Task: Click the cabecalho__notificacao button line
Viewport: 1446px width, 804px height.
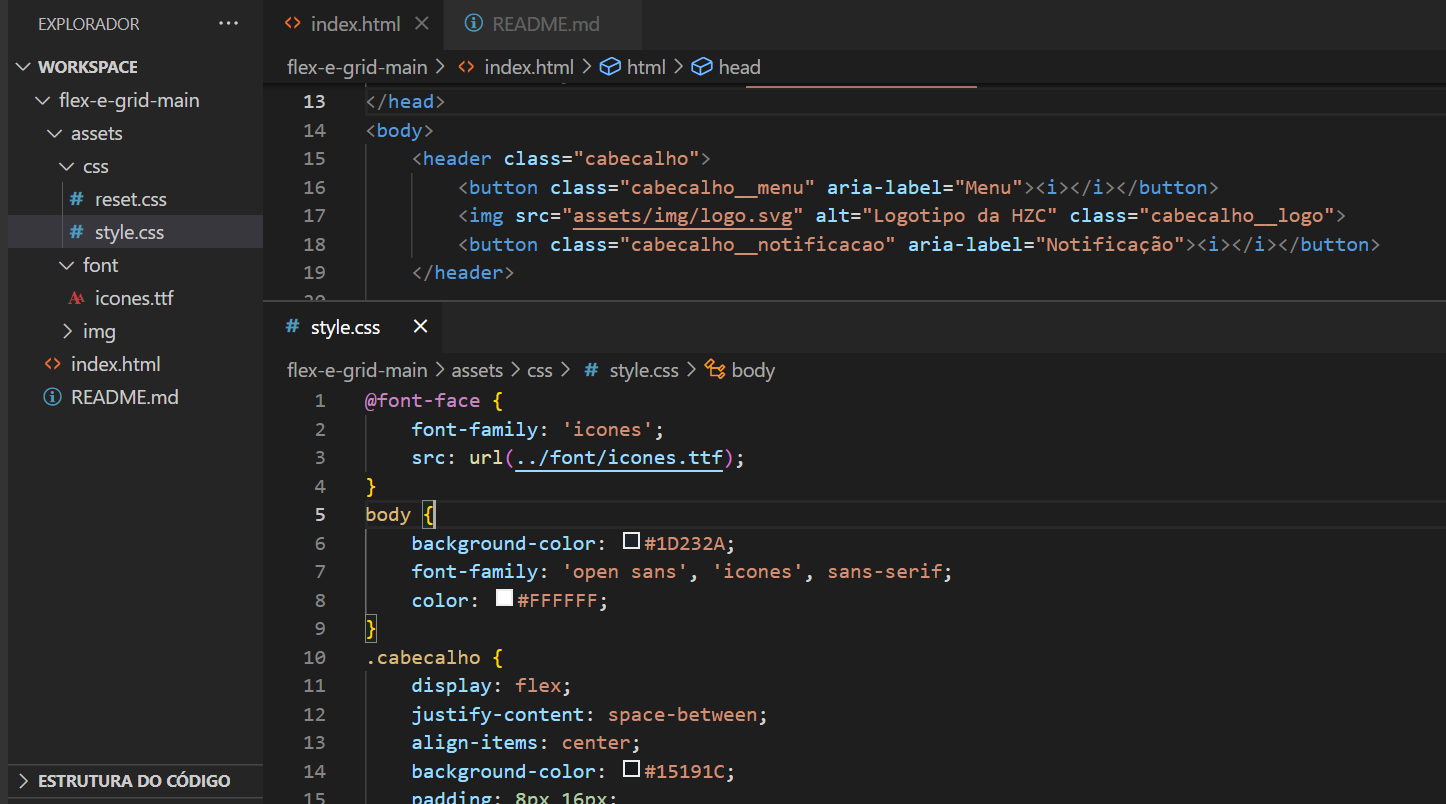Action: 919,244
